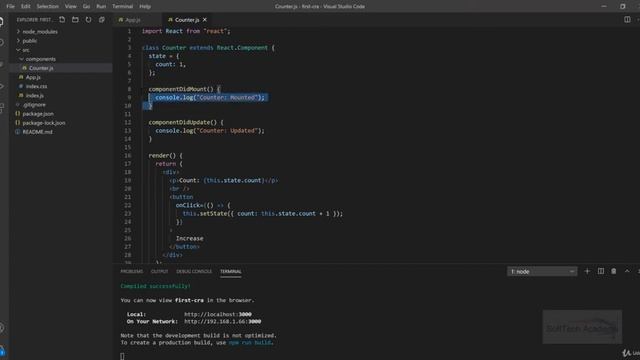Open http://192.168.1.66:3000 network link in terminal
Screen dimensions: 640x360
coord(222,322)
